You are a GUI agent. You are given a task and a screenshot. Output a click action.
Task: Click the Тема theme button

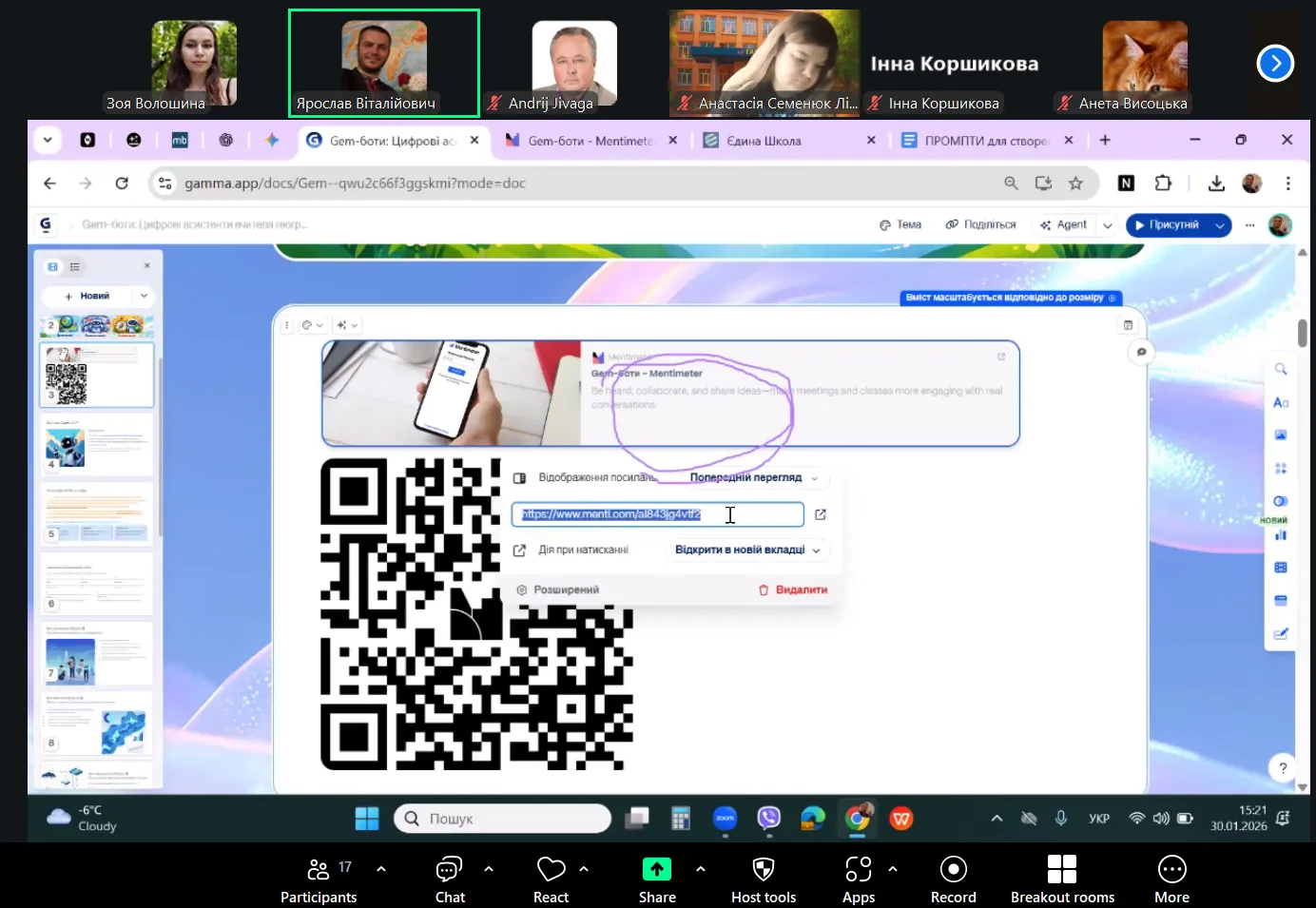click(x=900, y=225)
